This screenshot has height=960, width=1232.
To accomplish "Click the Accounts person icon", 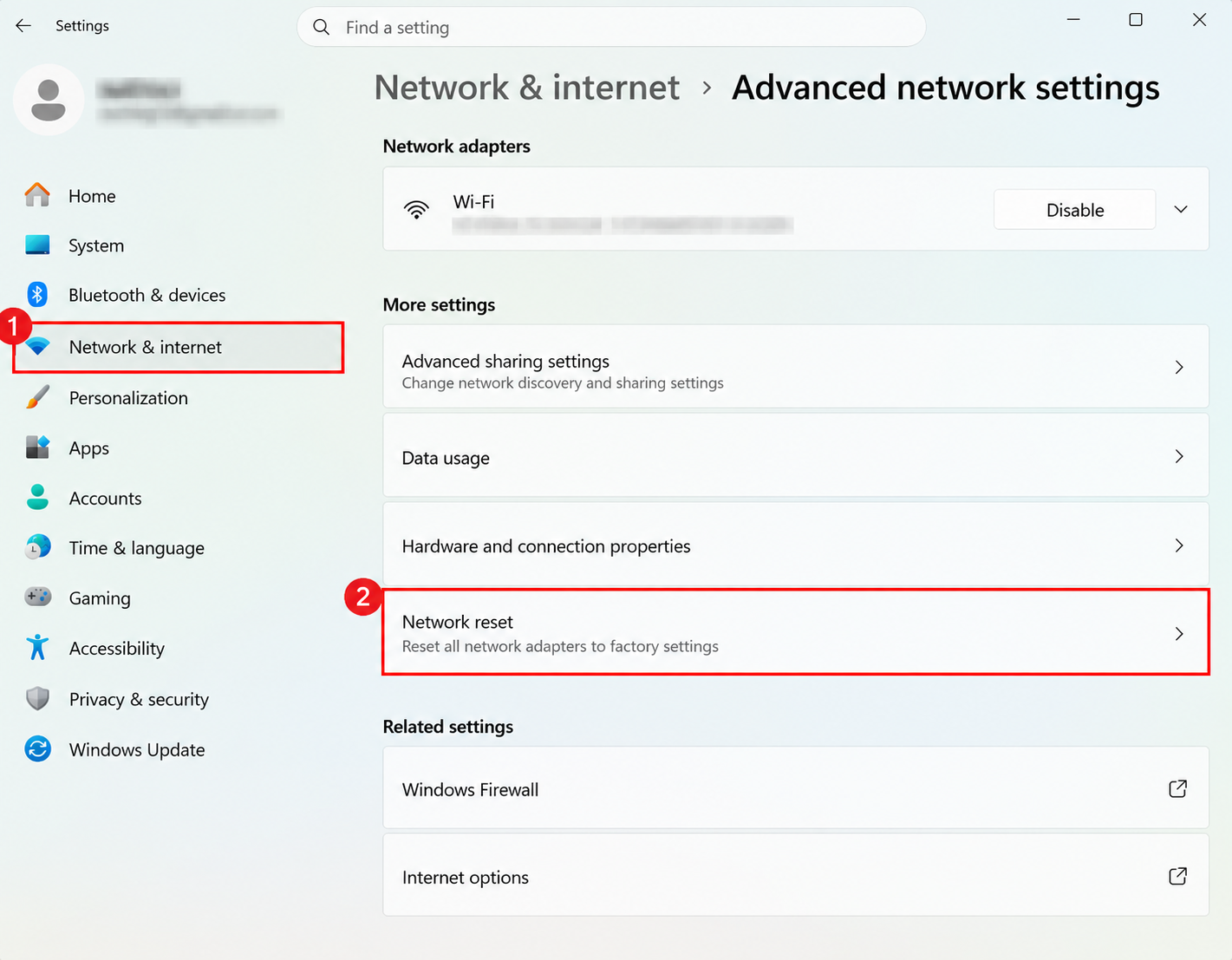I will (37, 498).
